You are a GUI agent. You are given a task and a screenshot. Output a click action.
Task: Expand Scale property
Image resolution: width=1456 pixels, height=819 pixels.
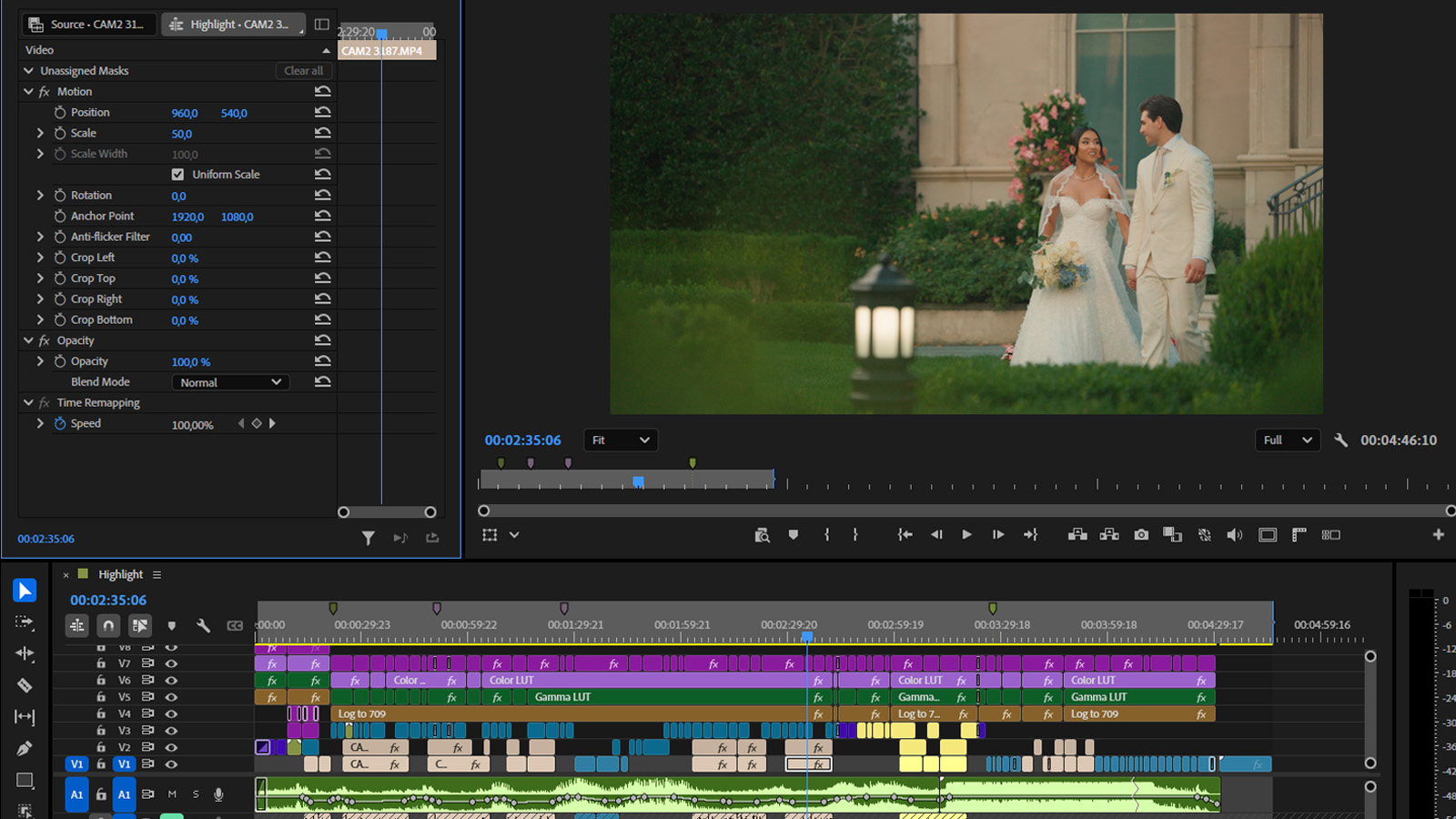tap(40, 133)
